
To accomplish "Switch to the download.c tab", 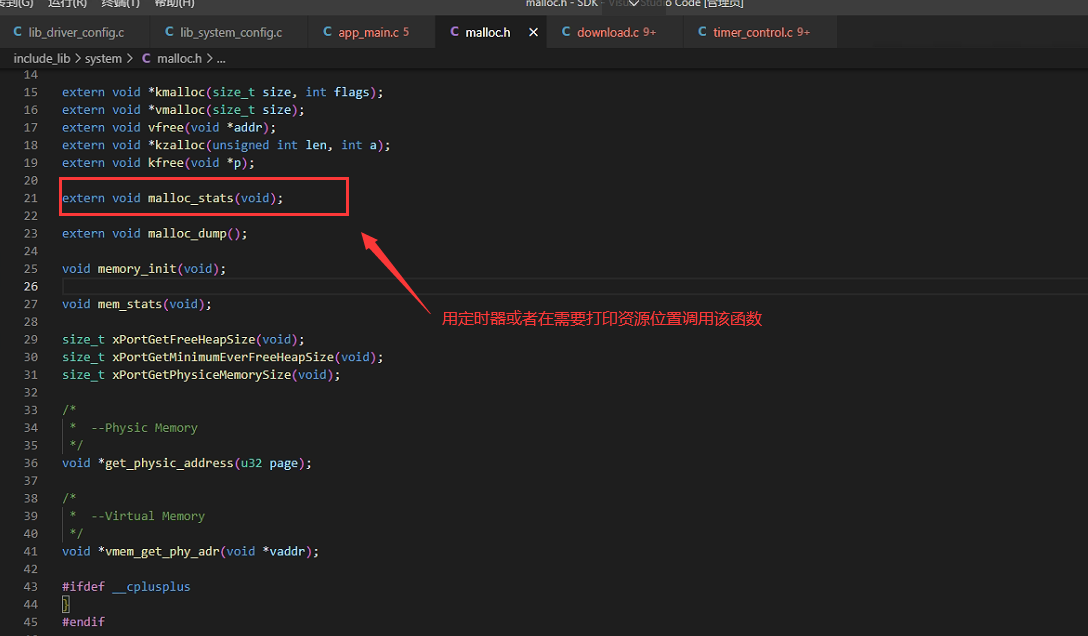I will pyautogui.click(x=616, y=33).
